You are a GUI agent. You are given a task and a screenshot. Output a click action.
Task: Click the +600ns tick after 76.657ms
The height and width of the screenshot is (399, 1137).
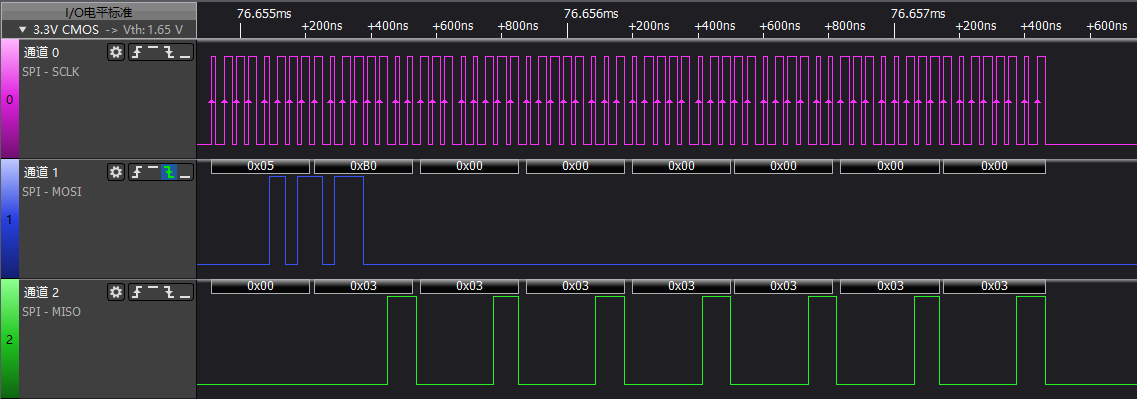(1107, 25)
